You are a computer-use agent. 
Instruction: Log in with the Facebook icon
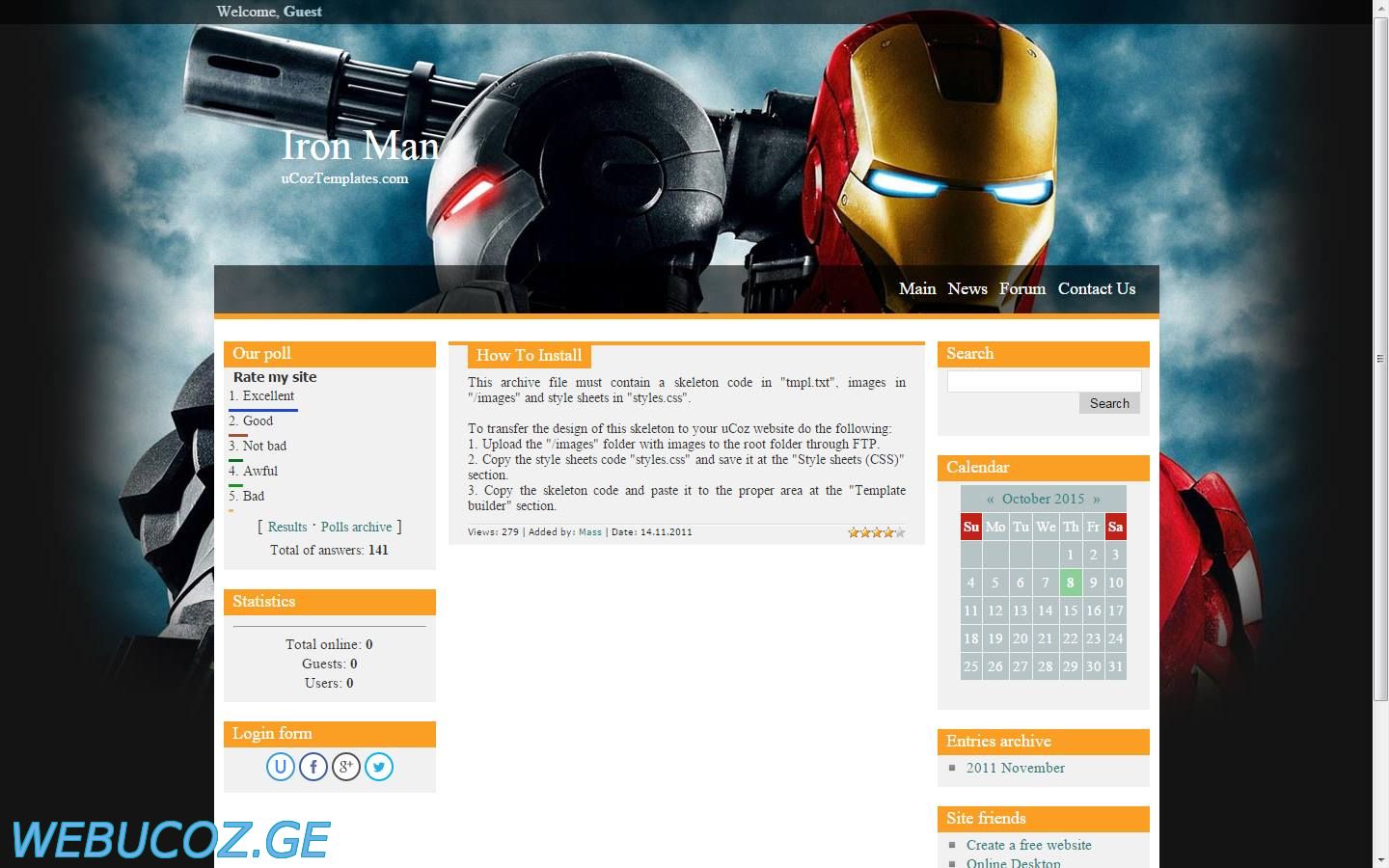point(313,767)
